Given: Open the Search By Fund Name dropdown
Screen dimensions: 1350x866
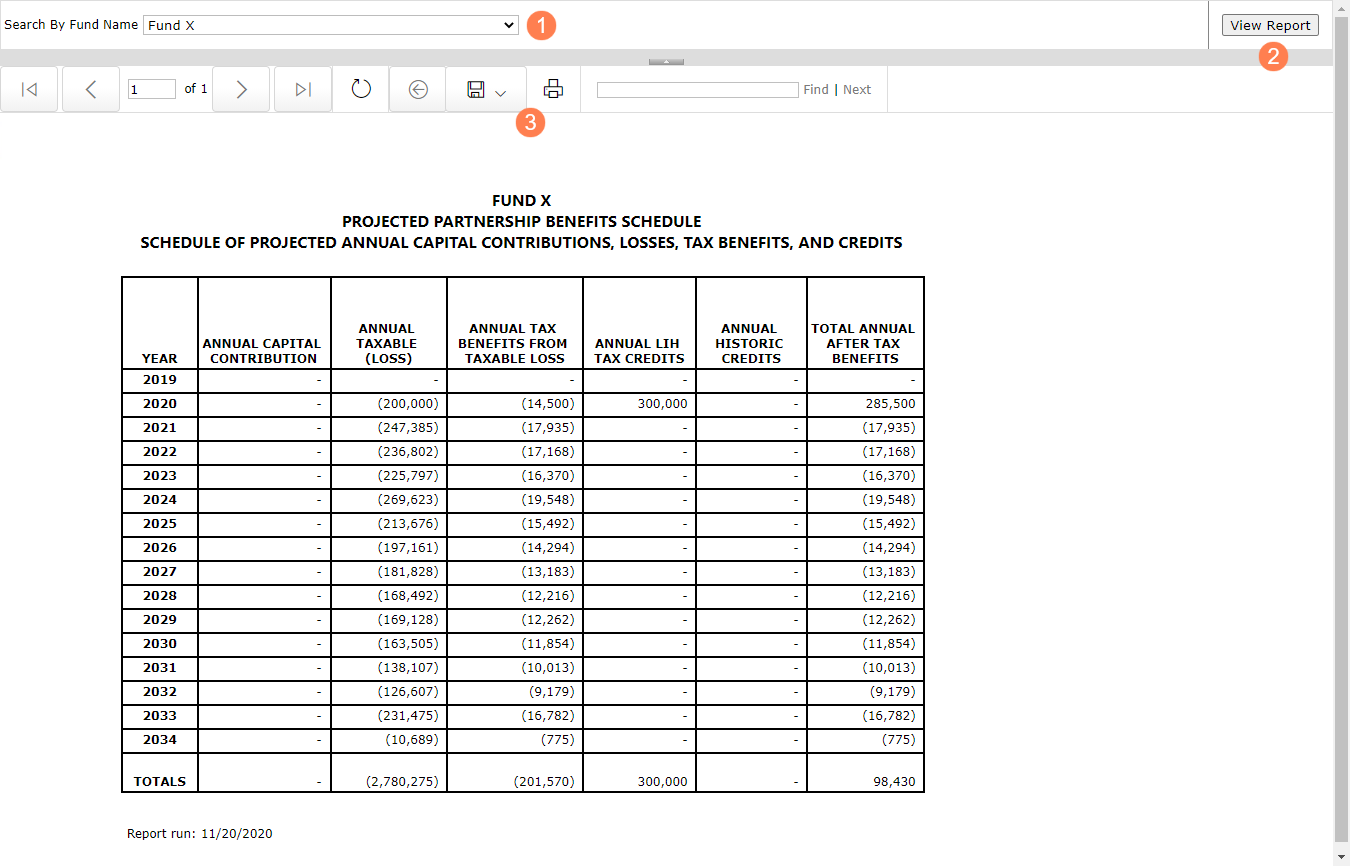Looking at the screenshot, I should click(x=331, y=25).
